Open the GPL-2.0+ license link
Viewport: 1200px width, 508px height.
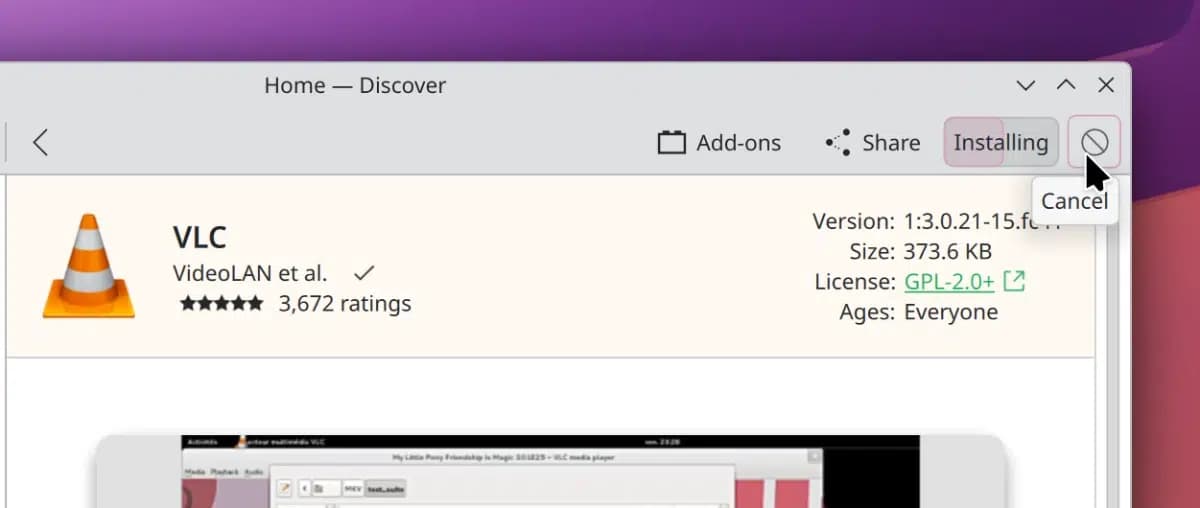(x=949, y=282)
